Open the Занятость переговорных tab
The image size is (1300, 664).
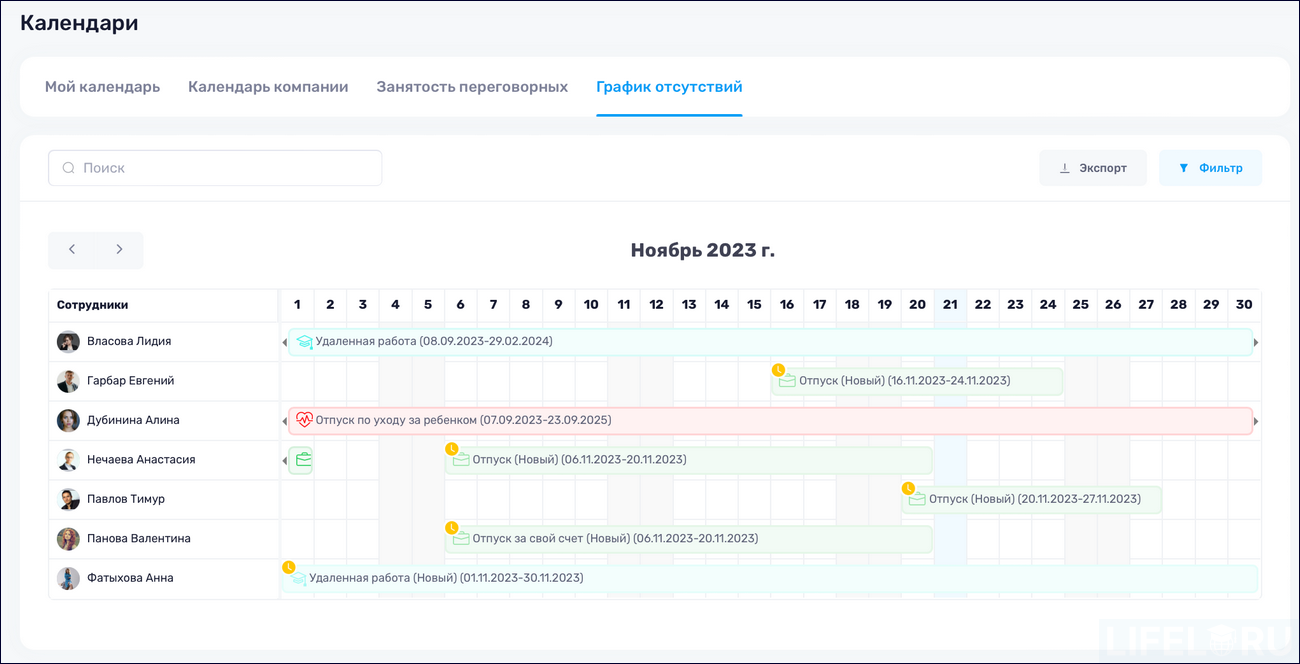[x=472, y=86]
